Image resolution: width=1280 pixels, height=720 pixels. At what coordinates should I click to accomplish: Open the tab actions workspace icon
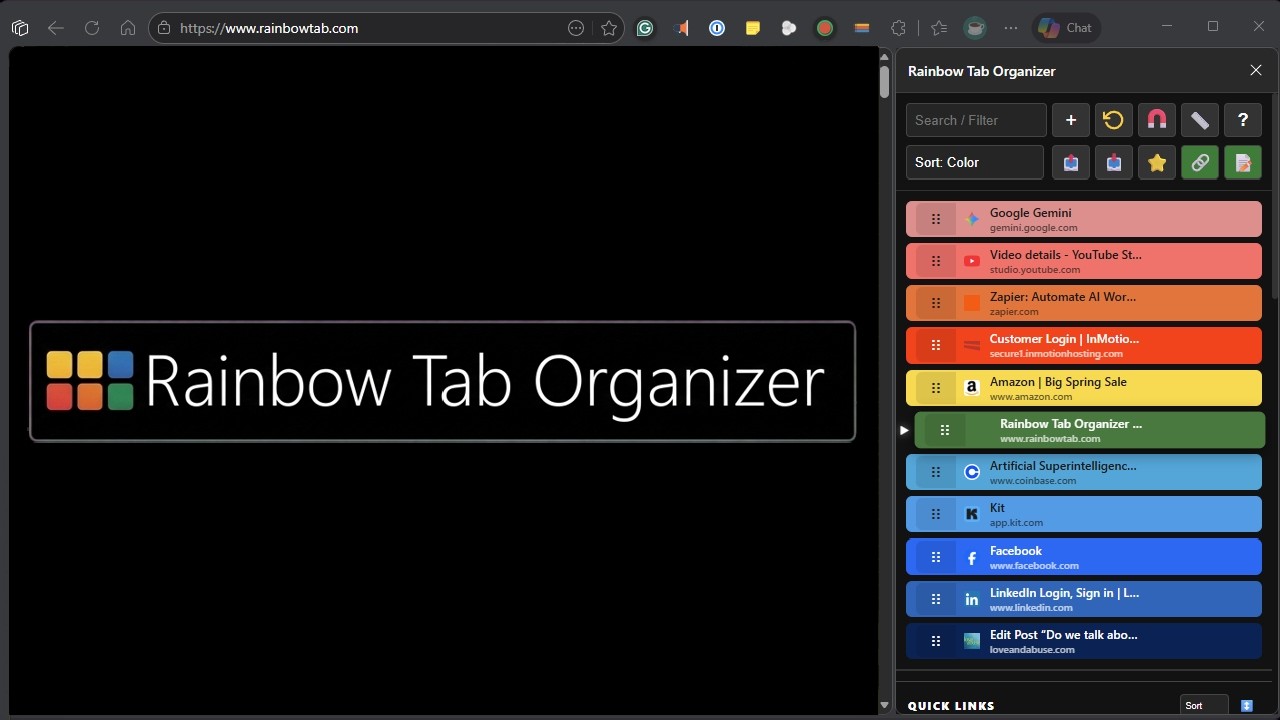[20, 28]
